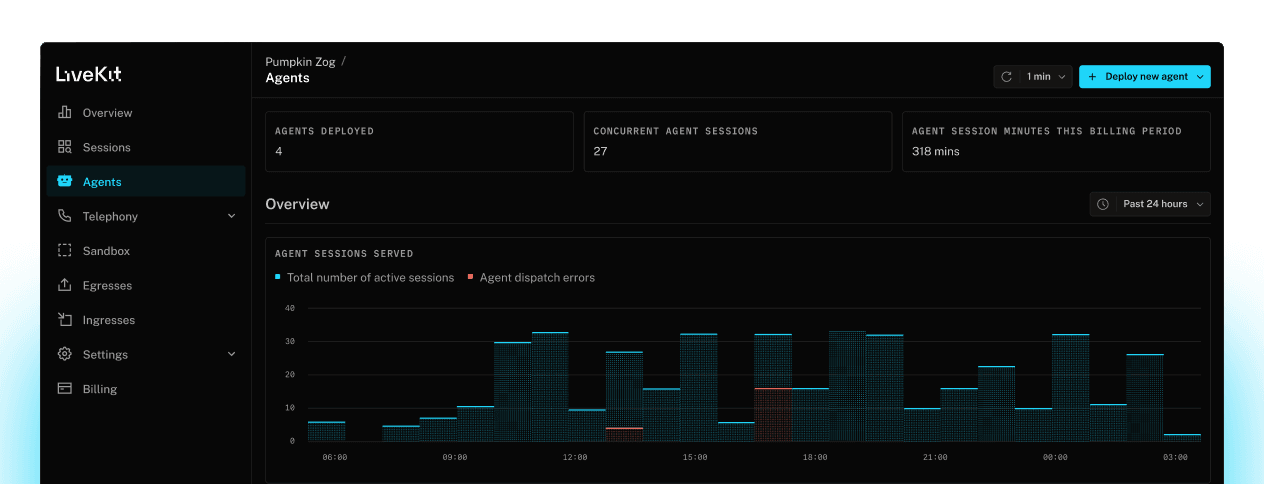Viewport: 1264px width, 484px height.
Task: Click the LiveKit logo
Action: tap(89, 74)
